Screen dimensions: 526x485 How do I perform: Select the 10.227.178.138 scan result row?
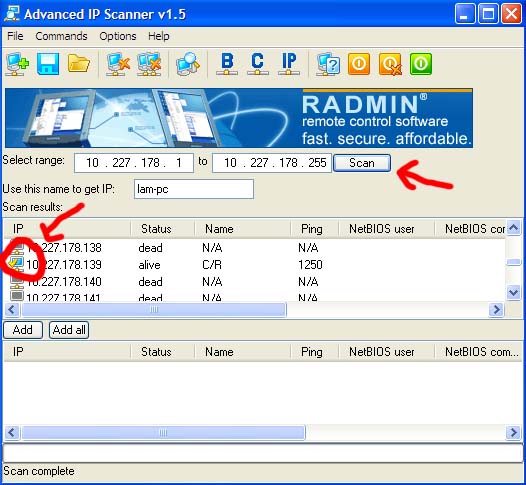click(254, 248)
